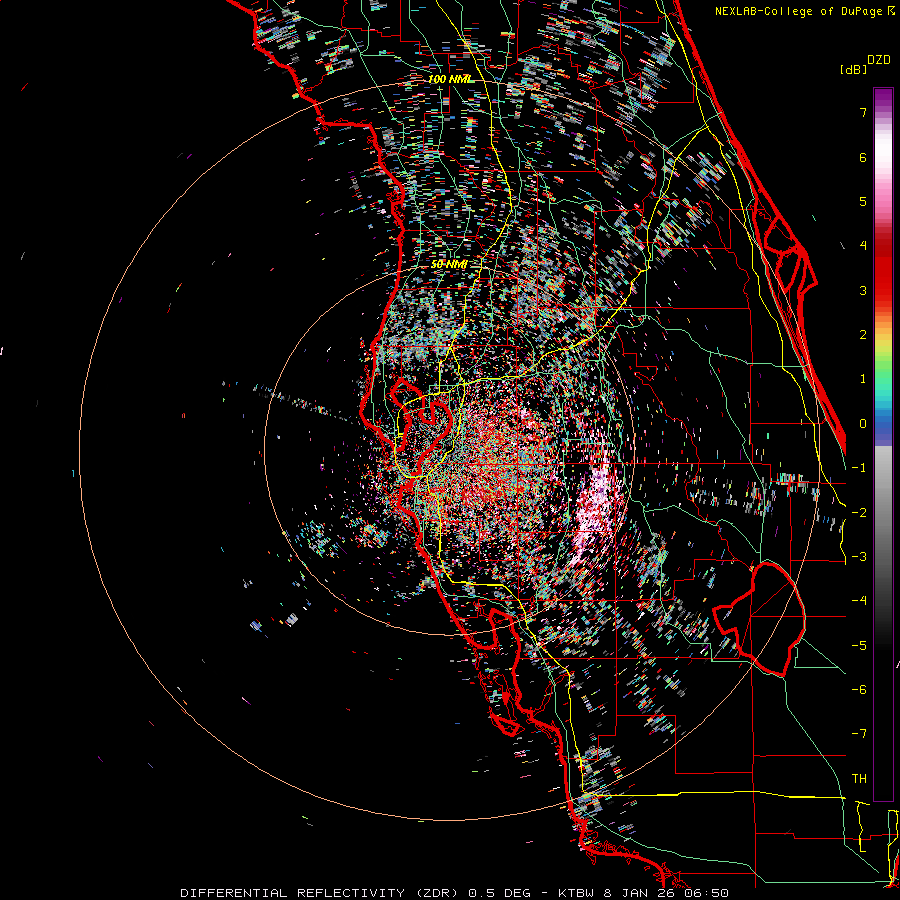900x900 pixels.
Task: Click scale value -5 on legend
Action: [x=859, y=646]
